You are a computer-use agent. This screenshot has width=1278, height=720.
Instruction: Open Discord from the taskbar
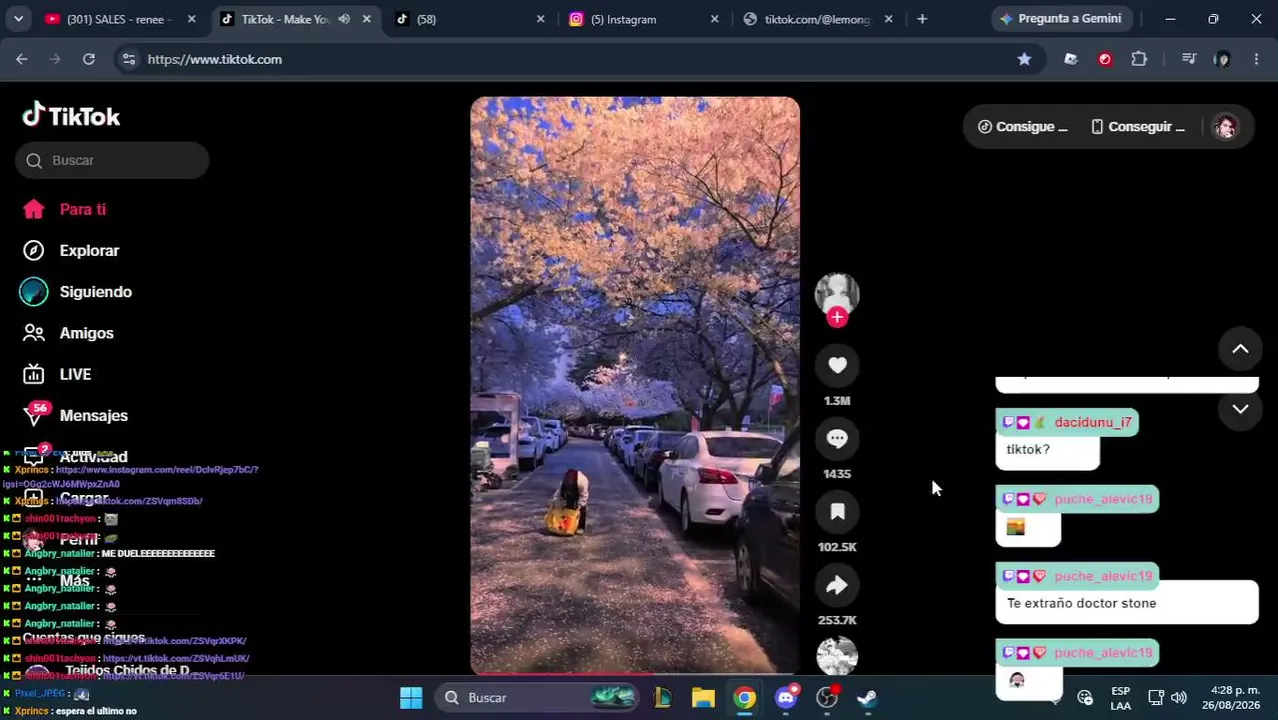click(786, 698)
